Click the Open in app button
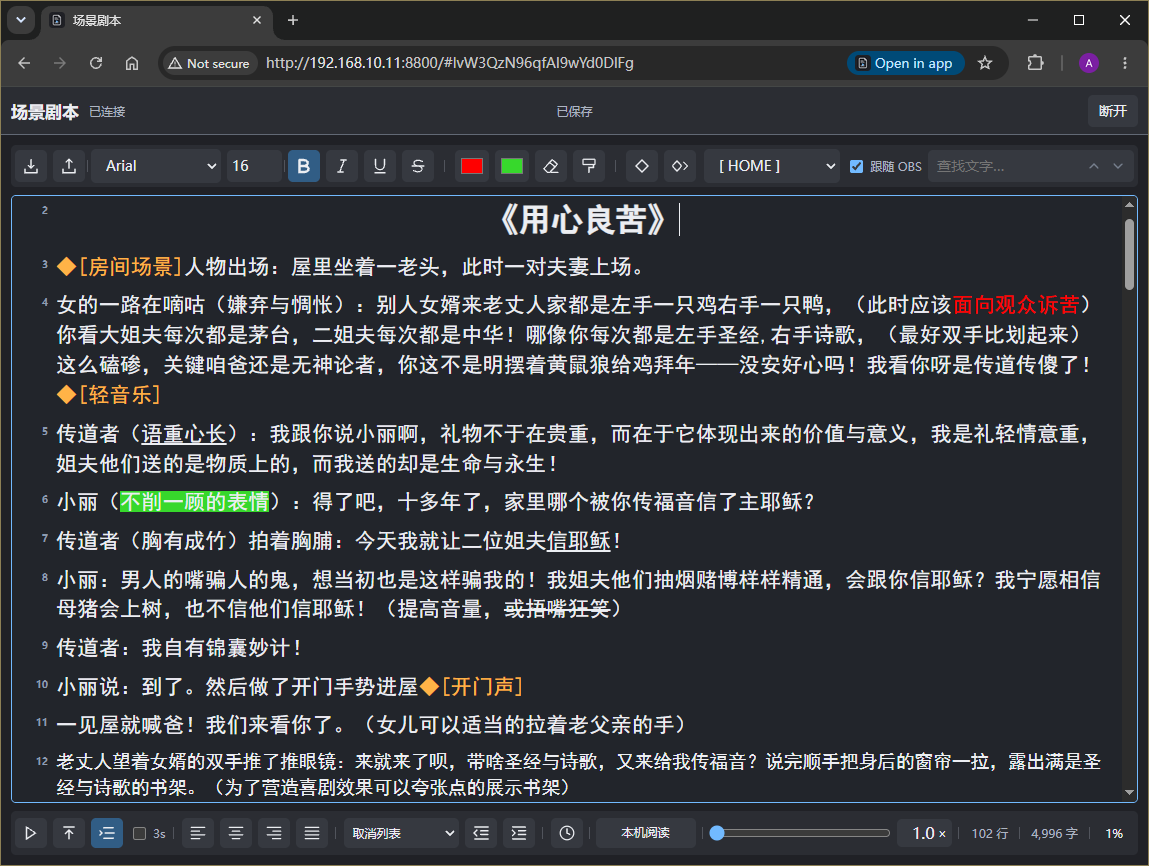 tap(906, 63)
